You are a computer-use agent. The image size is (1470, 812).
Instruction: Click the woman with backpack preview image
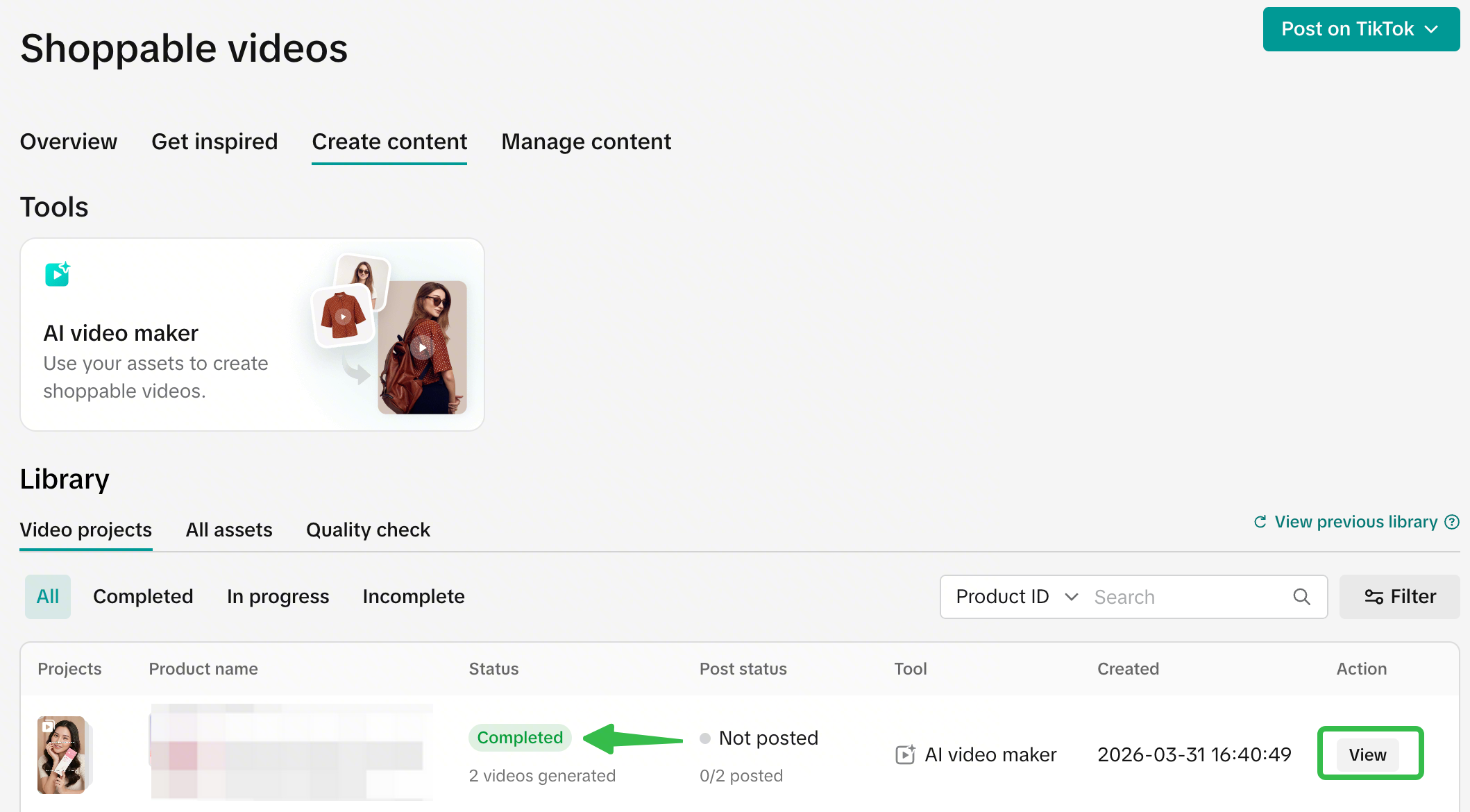(423, 347)
